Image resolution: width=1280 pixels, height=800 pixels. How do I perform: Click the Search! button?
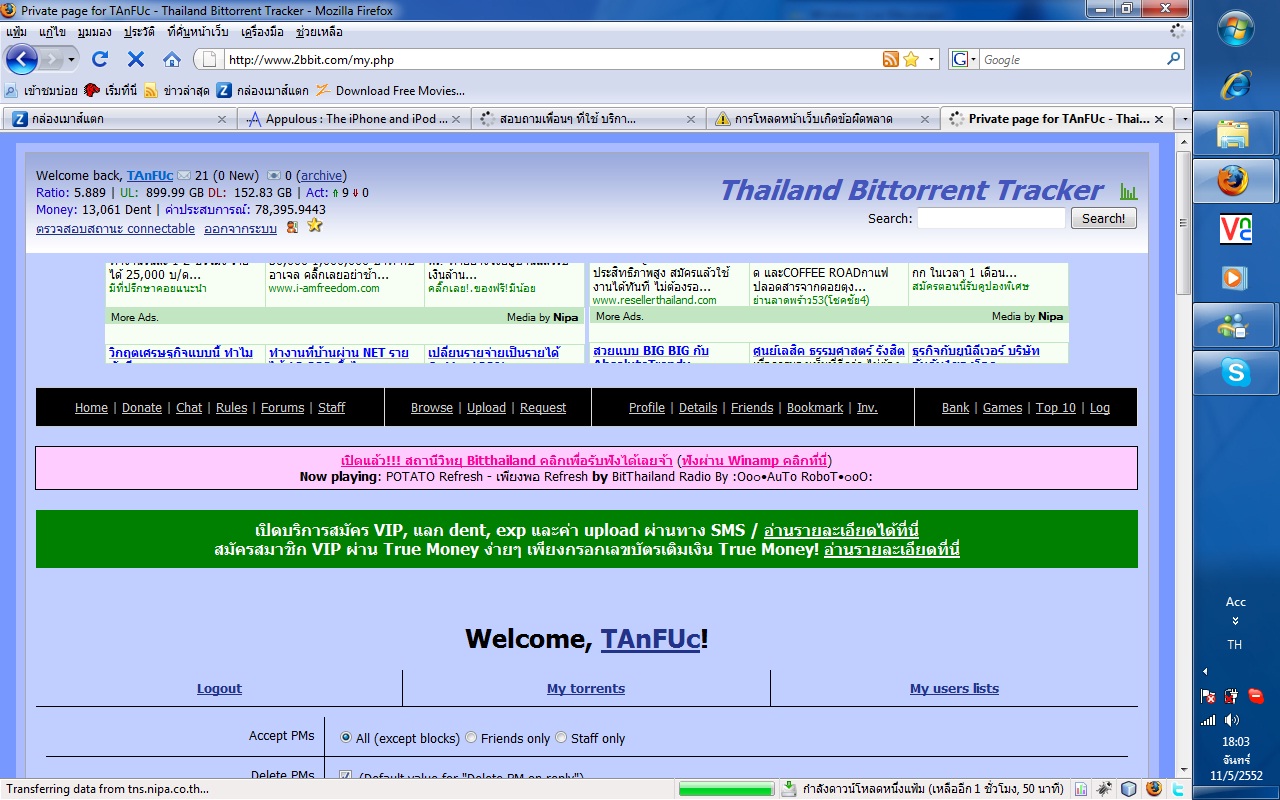pos(1104,218)
